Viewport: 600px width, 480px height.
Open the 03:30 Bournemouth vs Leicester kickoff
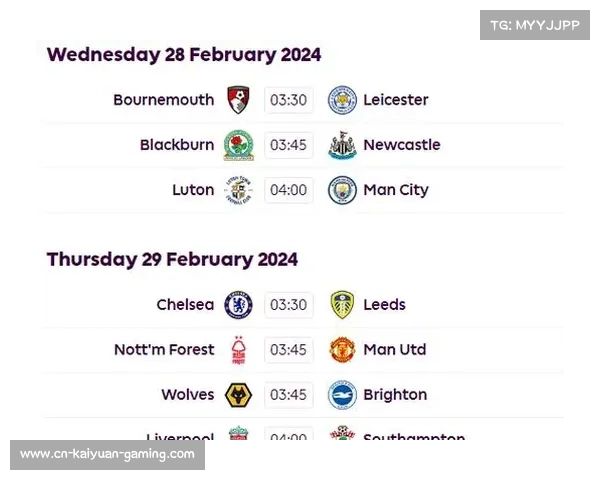(x=289, y=100)
